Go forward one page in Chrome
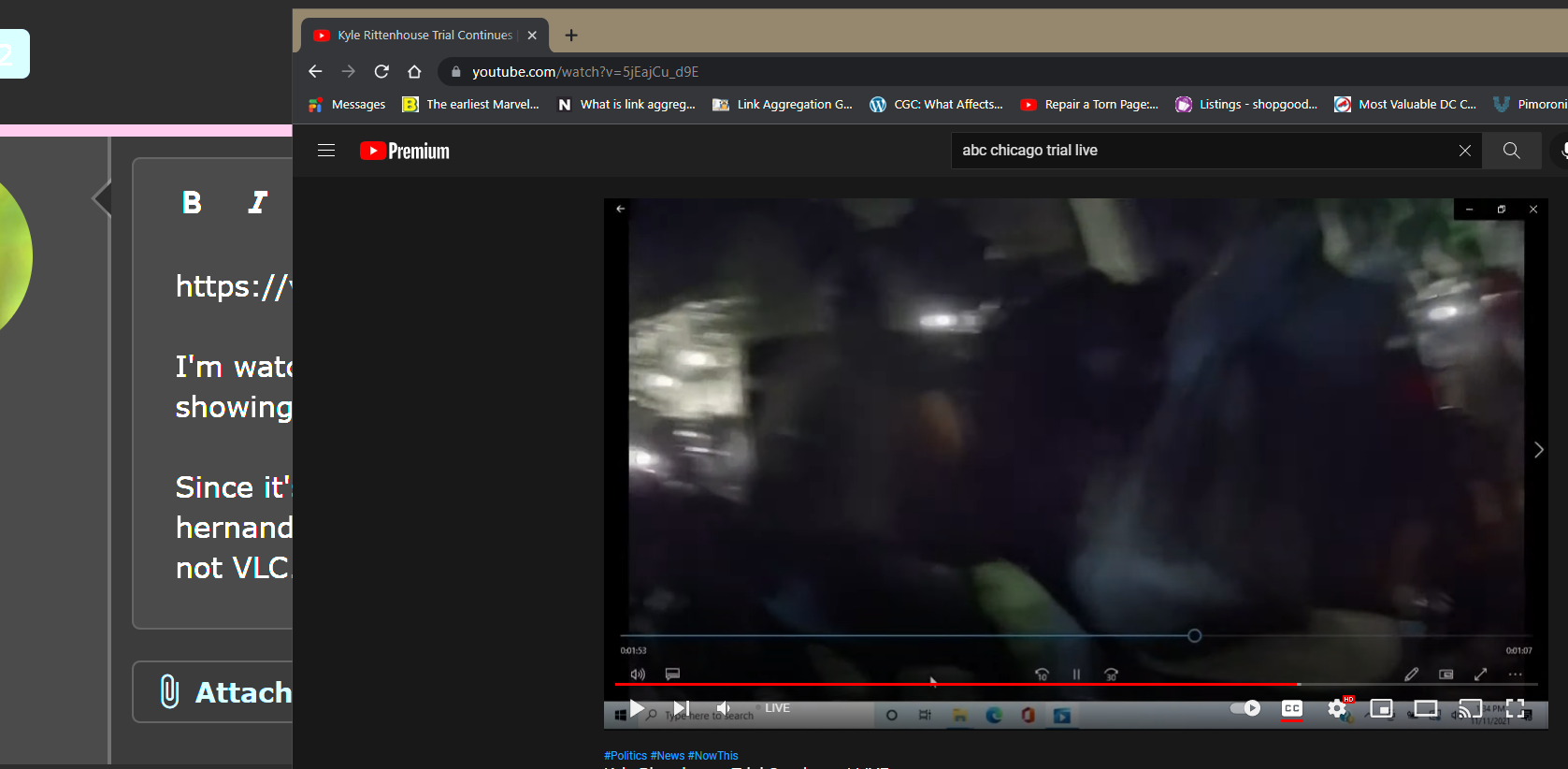 [x=348, y=71]
